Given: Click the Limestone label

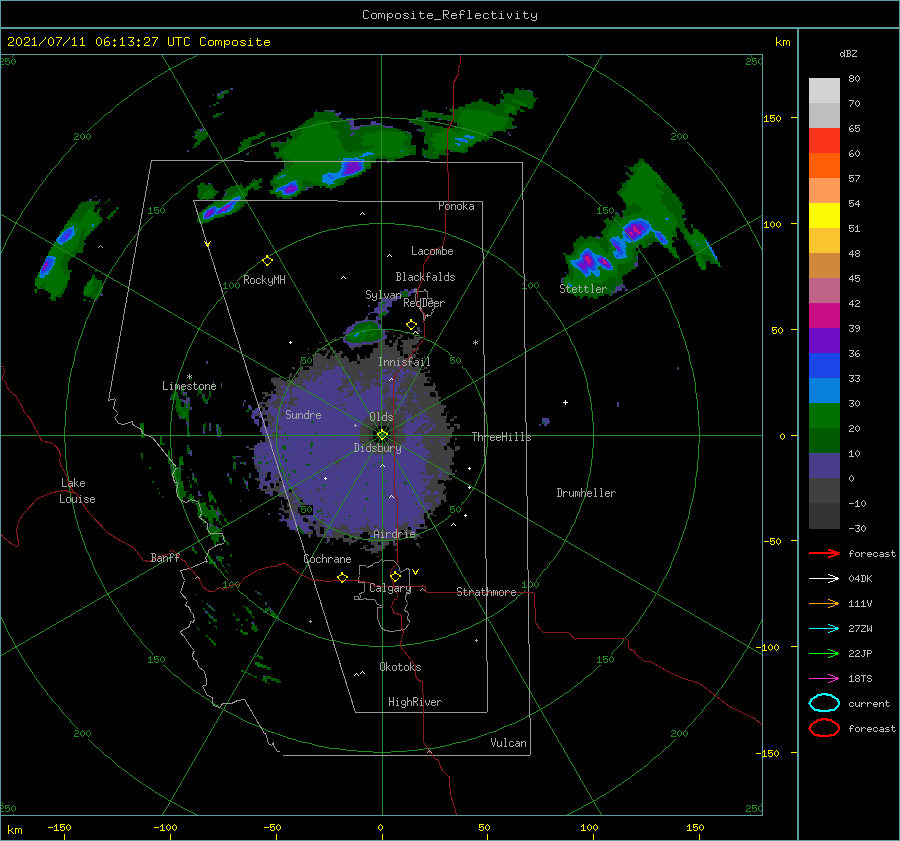Looking at the screenshot, I should (189, 386).
